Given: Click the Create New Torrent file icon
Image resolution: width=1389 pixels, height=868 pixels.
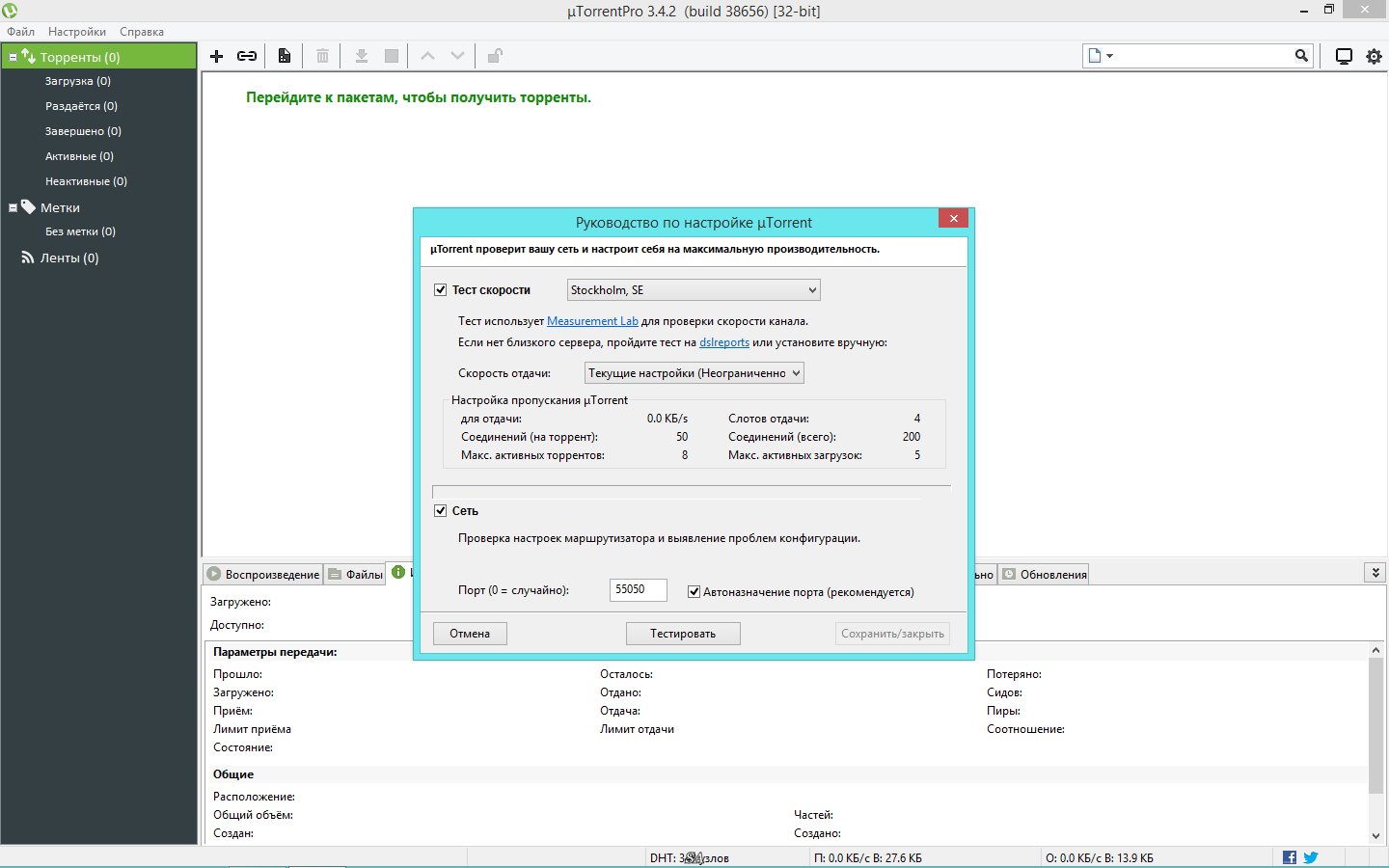Looking at the screenshot, I should coord(285,56).
